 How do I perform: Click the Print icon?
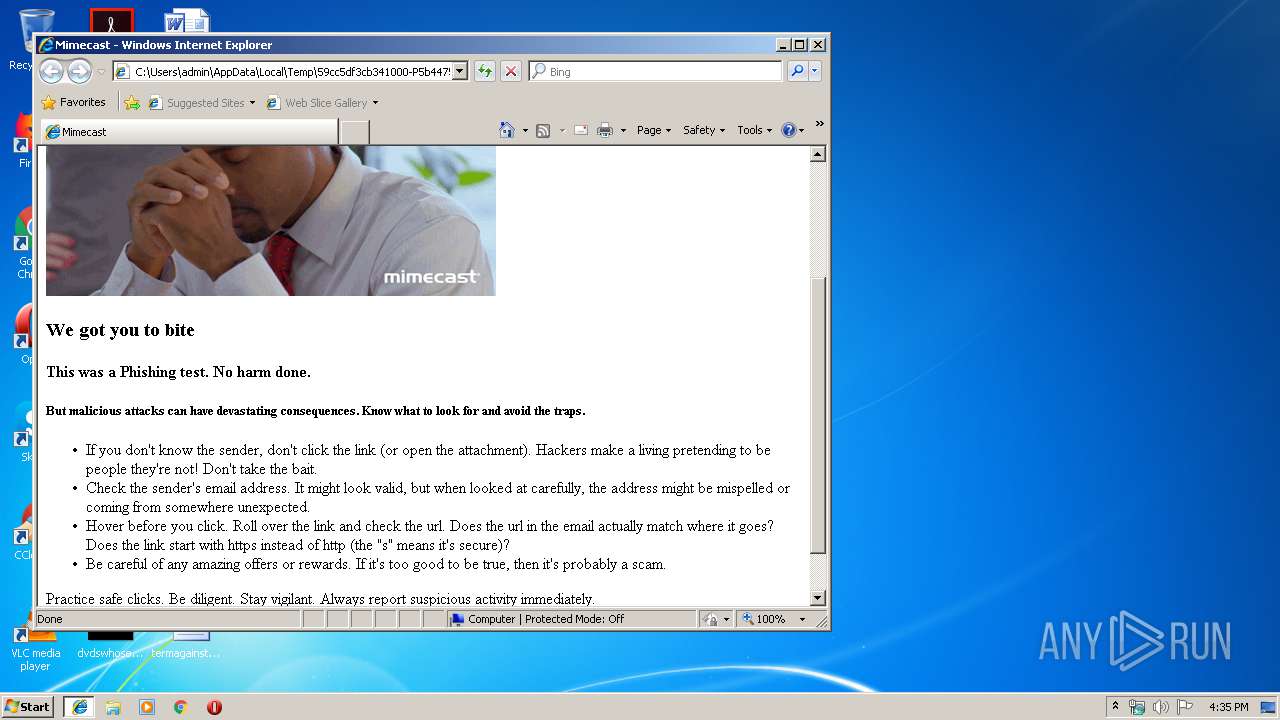click(605, 130)
